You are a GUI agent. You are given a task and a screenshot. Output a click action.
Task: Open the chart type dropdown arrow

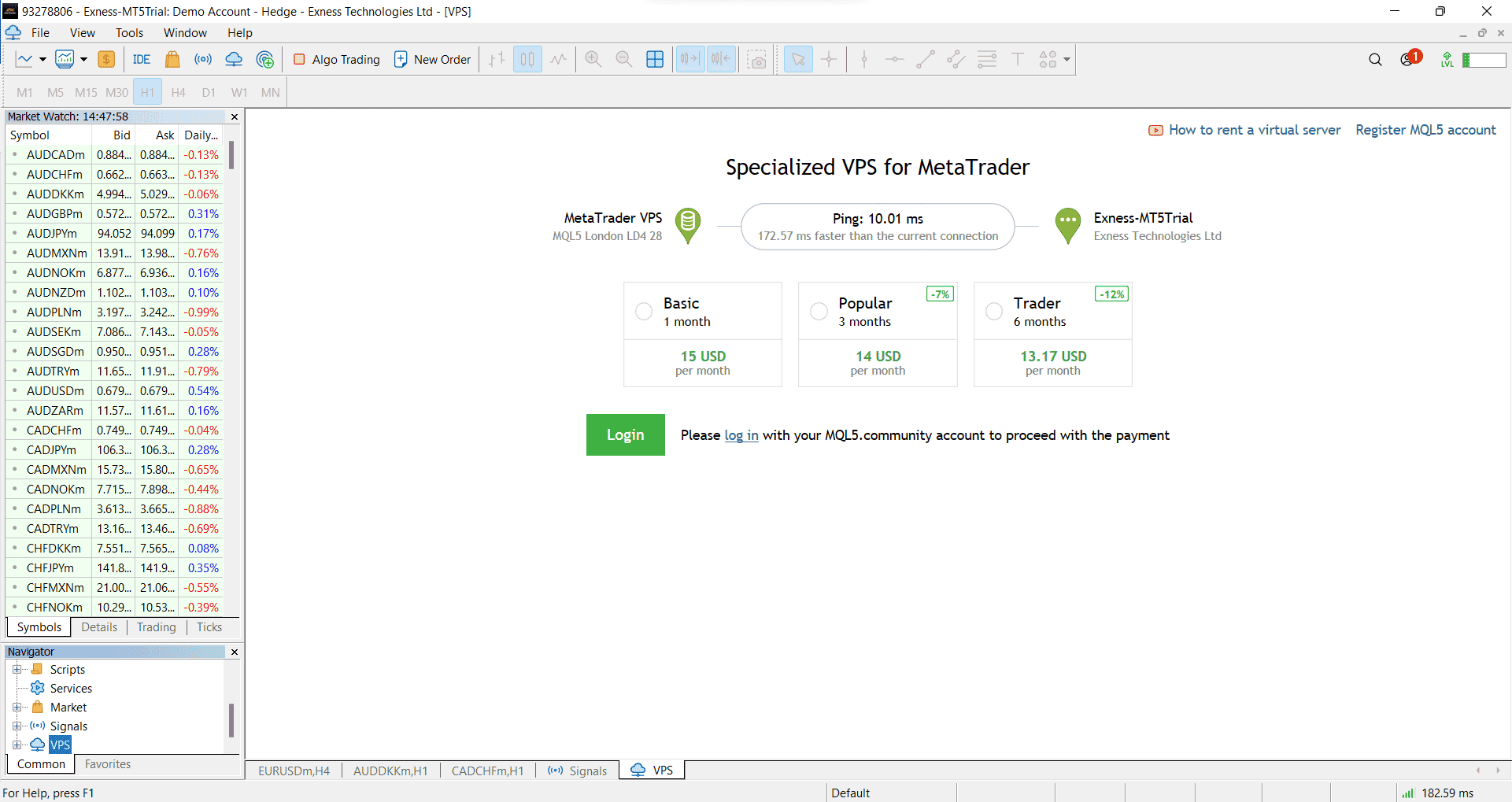43,59
